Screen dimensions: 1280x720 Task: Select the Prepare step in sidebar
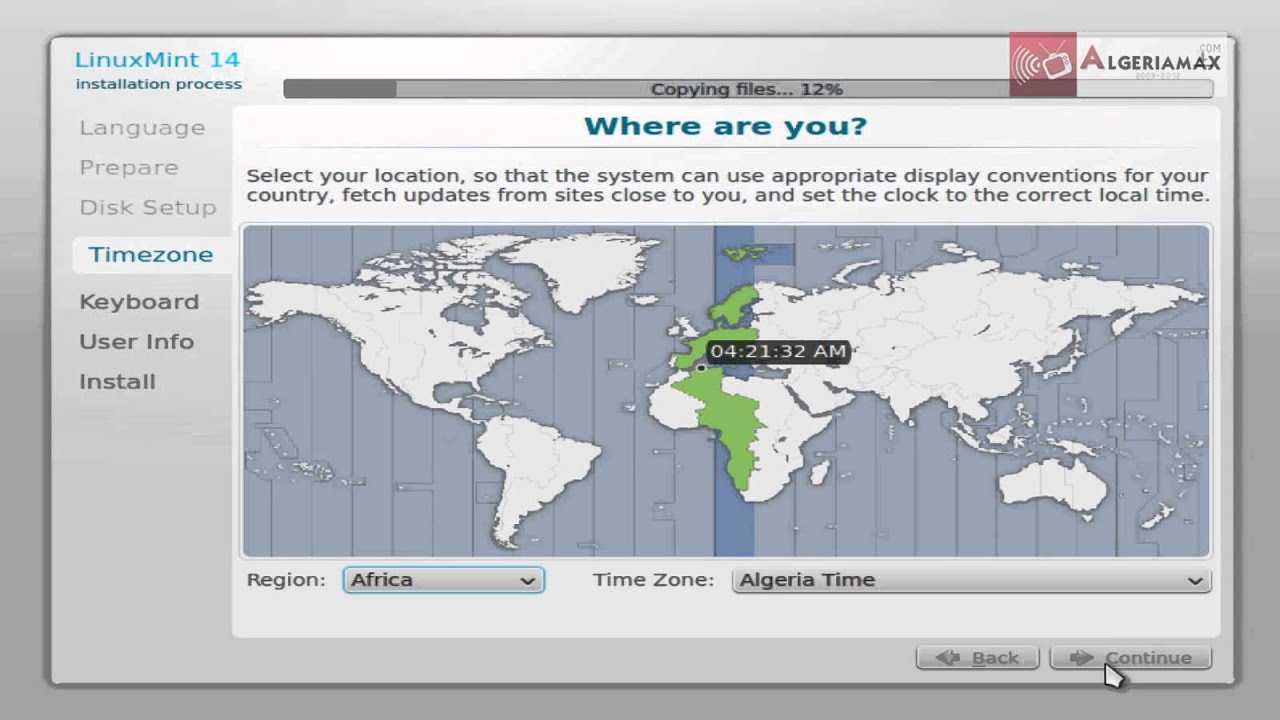click(x=129, y=168)
